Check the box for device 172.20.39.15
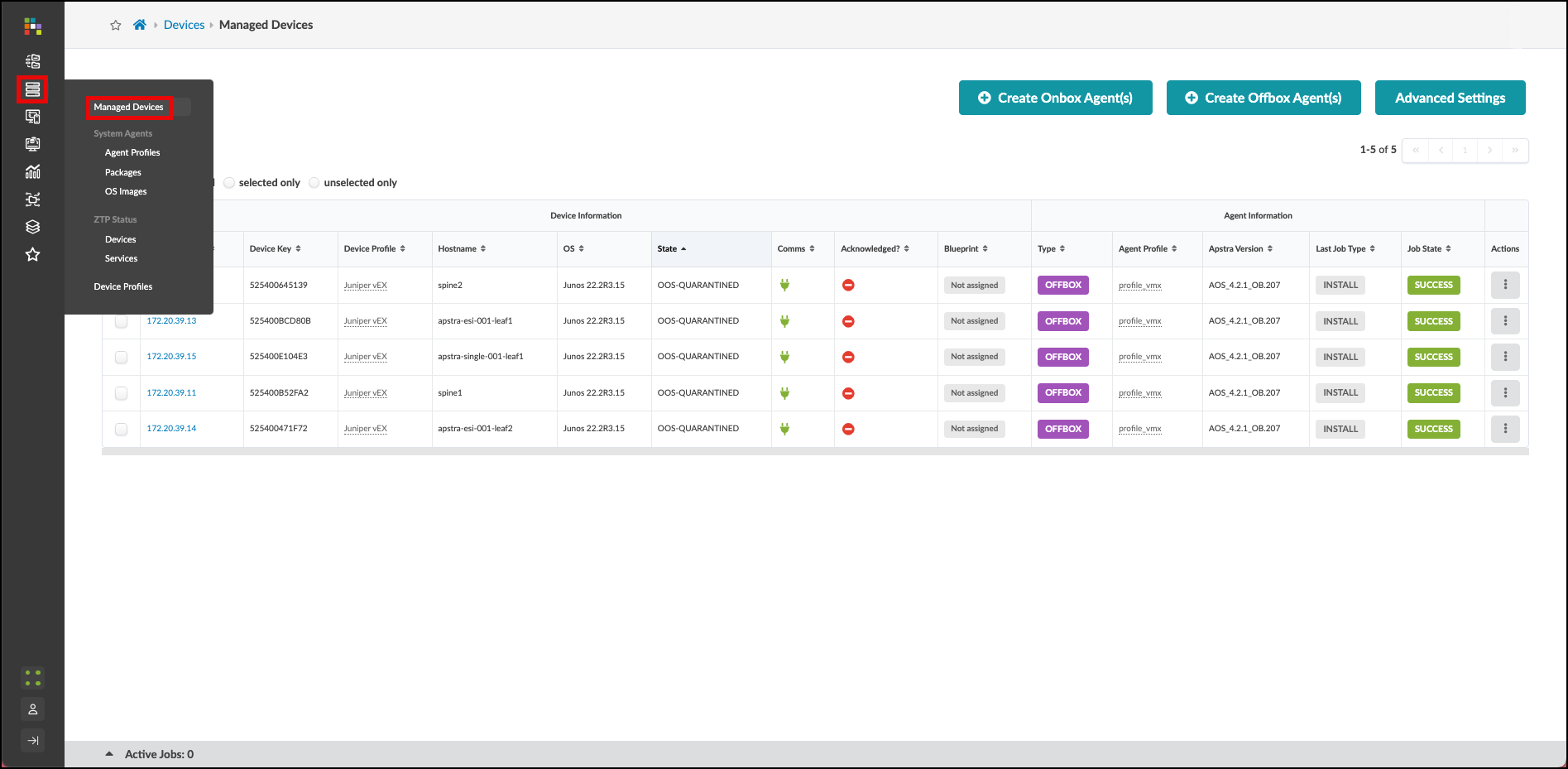 coord(122,358)
